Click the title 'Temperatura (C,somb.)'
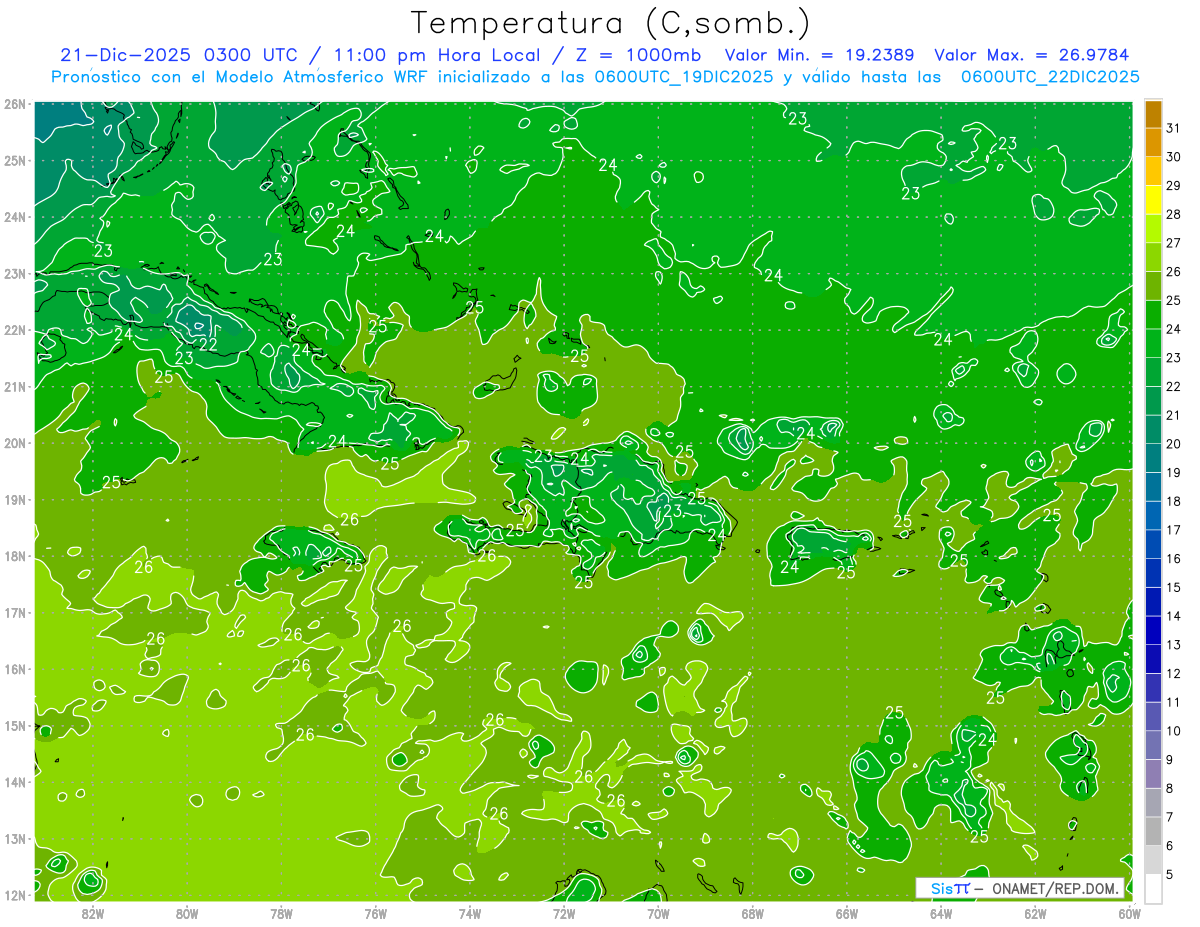Viewport: 1200px width, 927px height. 610,24
